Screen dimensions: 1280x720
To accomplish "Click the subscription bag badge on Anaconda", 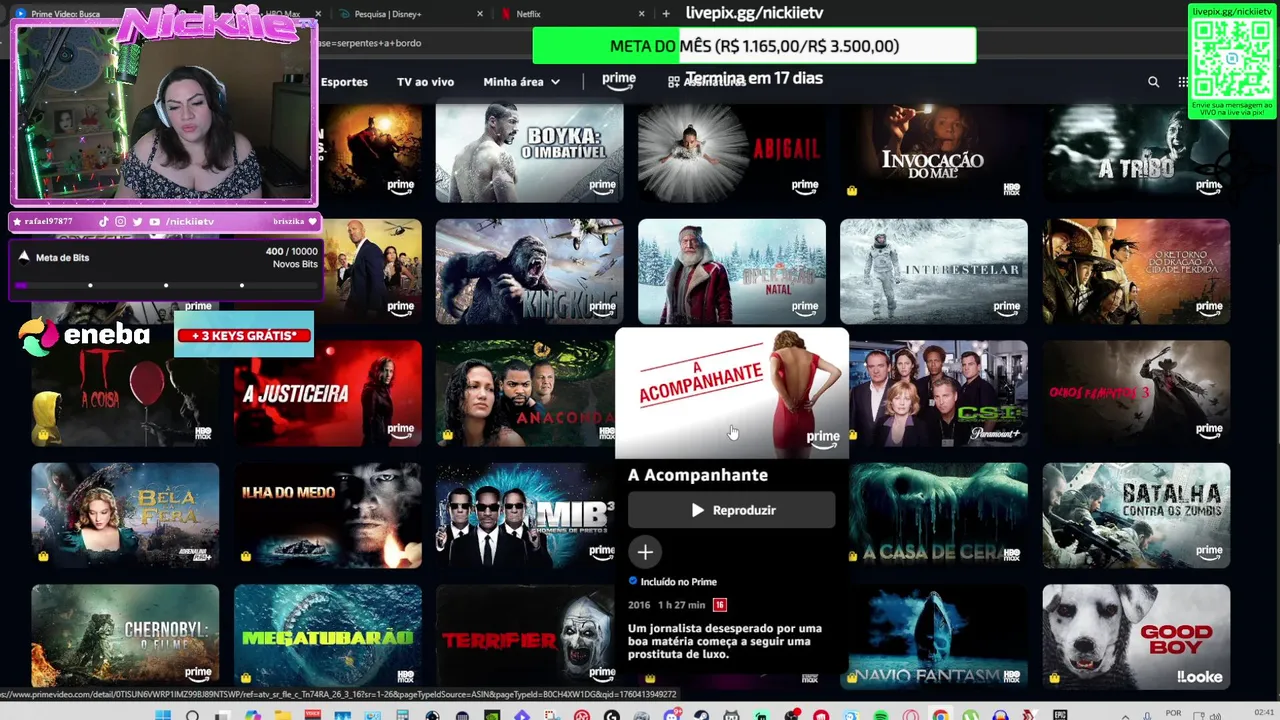I will (x=447, y=435).
